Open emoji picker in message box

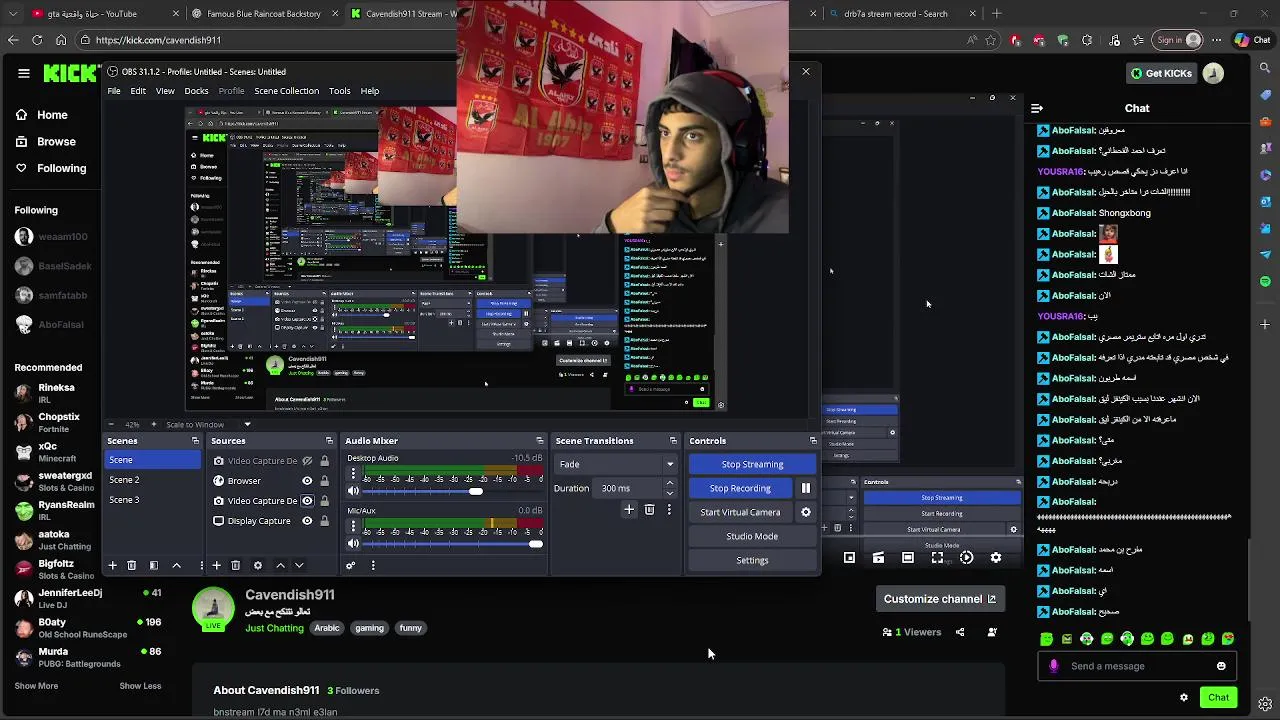1221,666
